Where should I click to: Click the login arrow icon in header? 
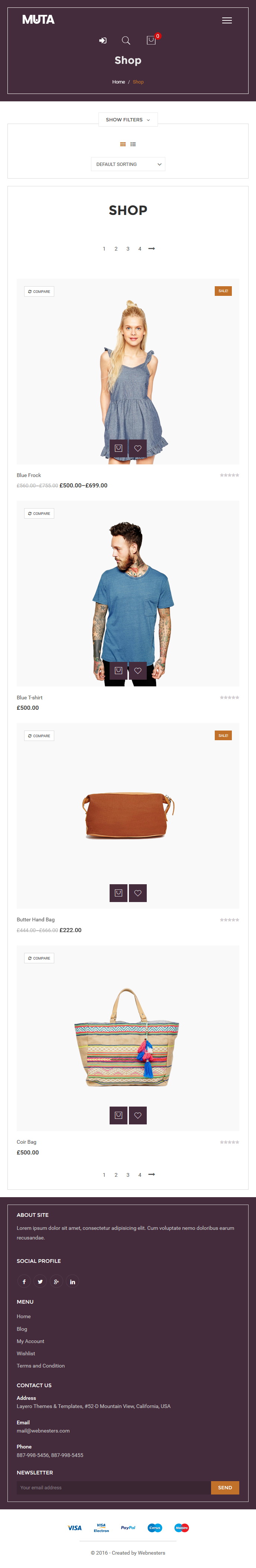click(x=103, y=40)
